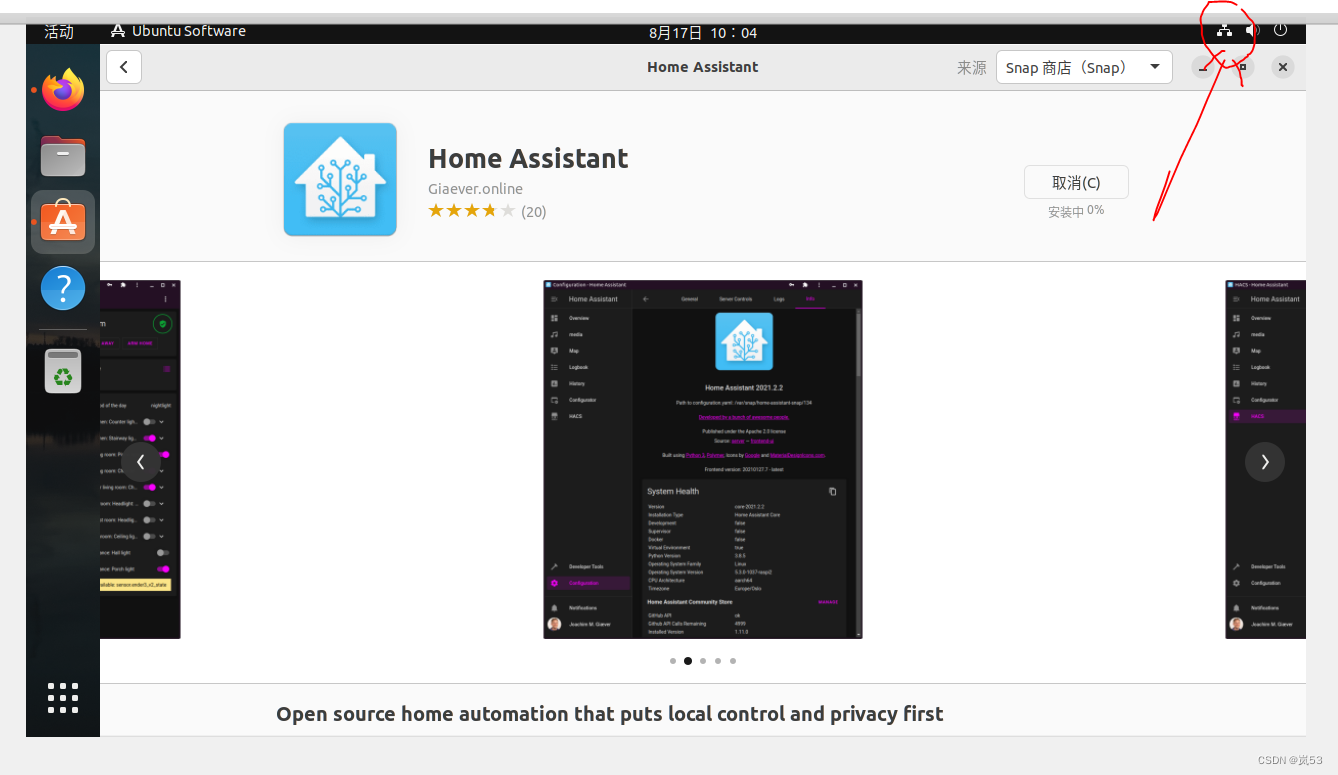1338x775 pixels.
Task: Click the partially visible left screenshot
Action: tap(140, 459)
